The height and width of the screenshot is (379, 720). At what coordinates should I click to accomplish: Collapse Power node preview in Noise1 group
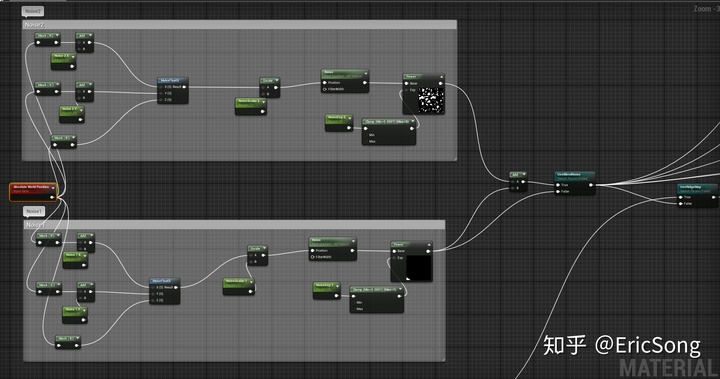coord(429,244)
